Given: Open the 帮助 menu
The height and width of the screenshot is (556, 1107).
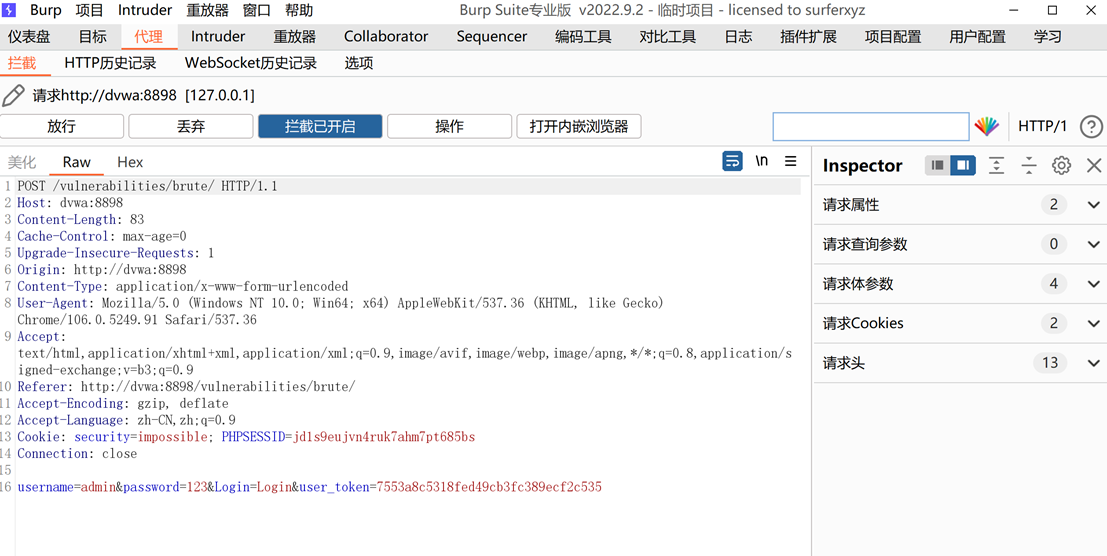Looking at the screenshot, I should [x=299, y=11].
